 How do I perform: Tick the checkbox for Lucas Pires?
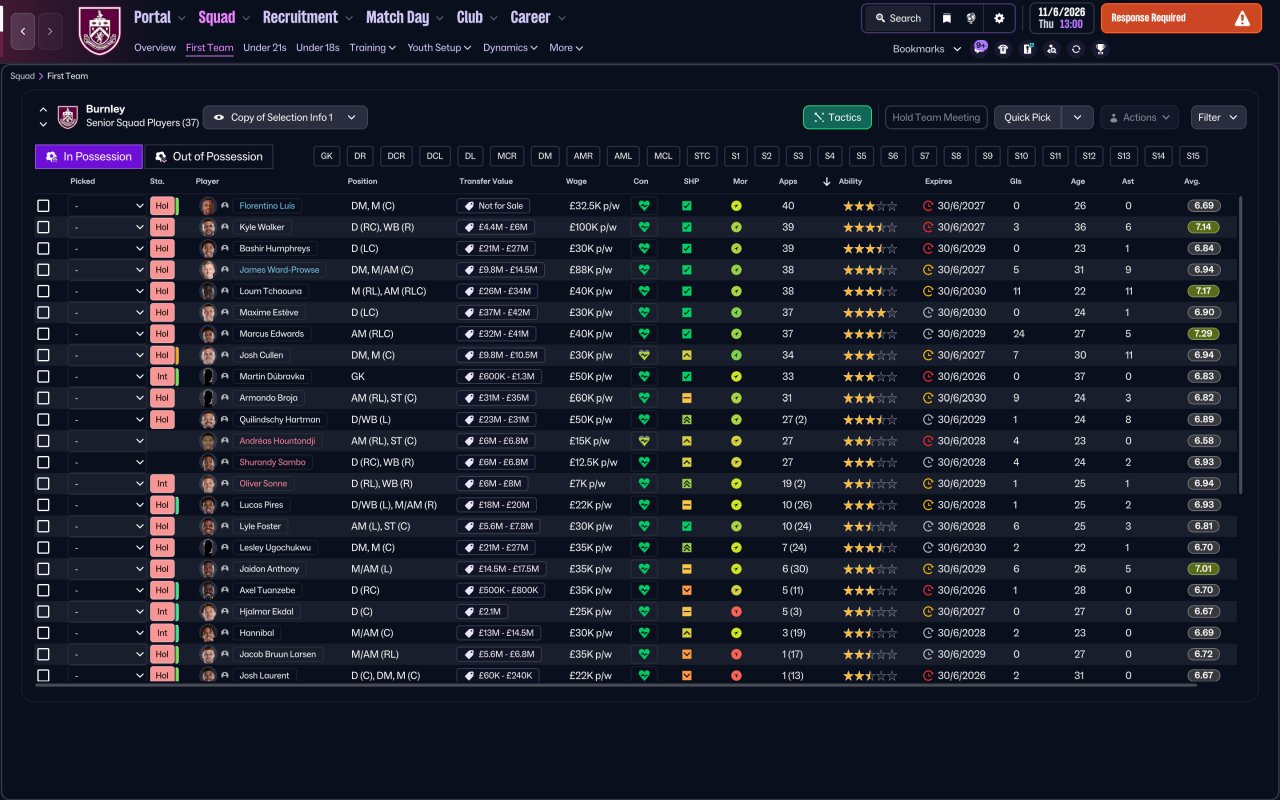click(43, 505)
